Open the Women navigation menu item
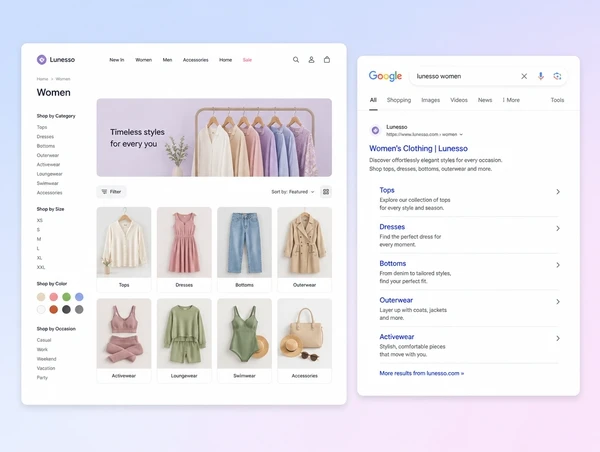This screenshot has height=452, width=600. click(143, 60)
